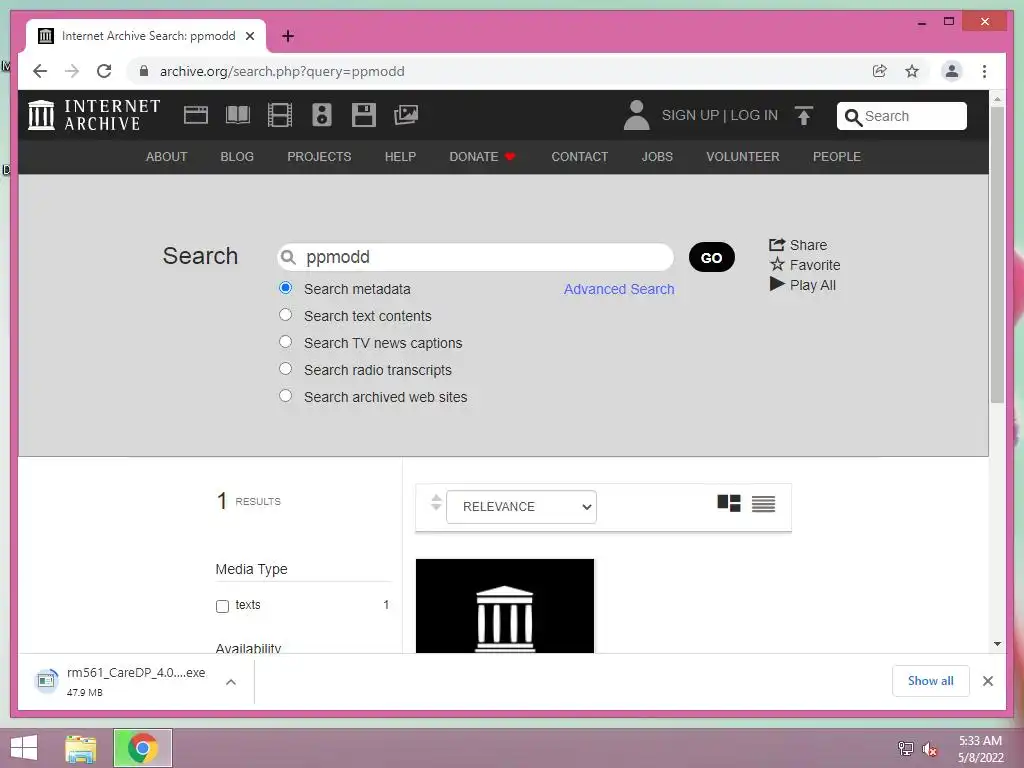The width and height of the screenshot is (1024, 768).
Task: Open the DONATE menu item
Action: click(482, 157)
